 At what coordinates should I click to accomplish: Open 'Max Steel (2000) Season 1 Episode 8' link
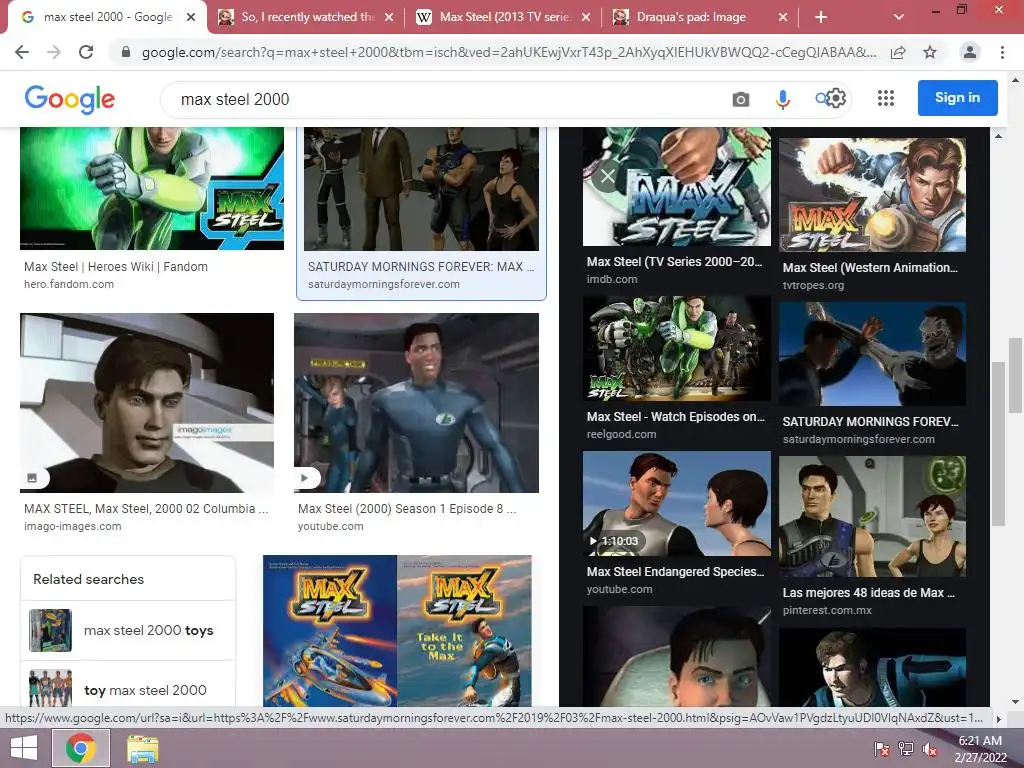pyautogui.click(x=407, y=509)
